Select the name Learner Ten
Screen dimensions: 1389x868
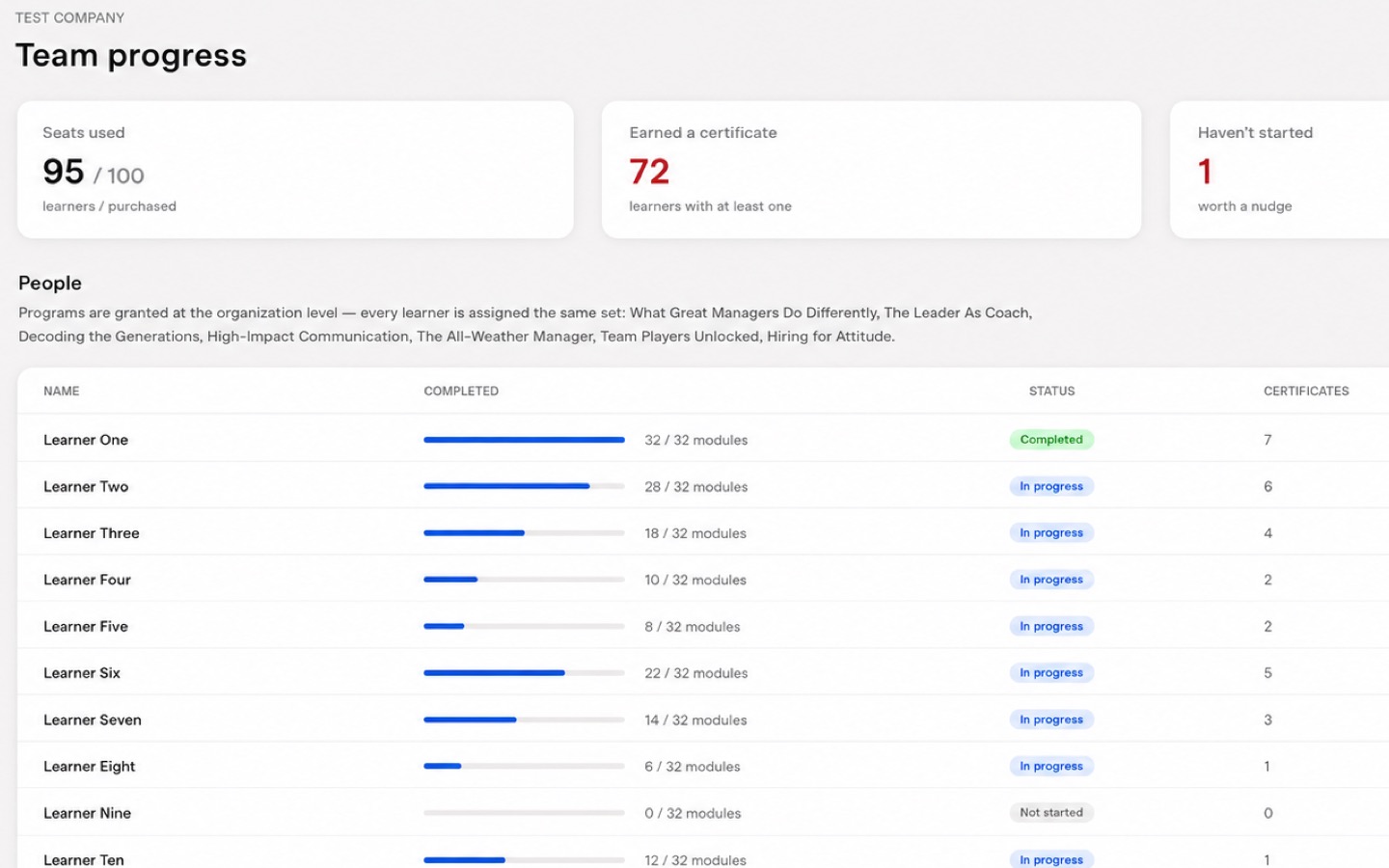84,859
